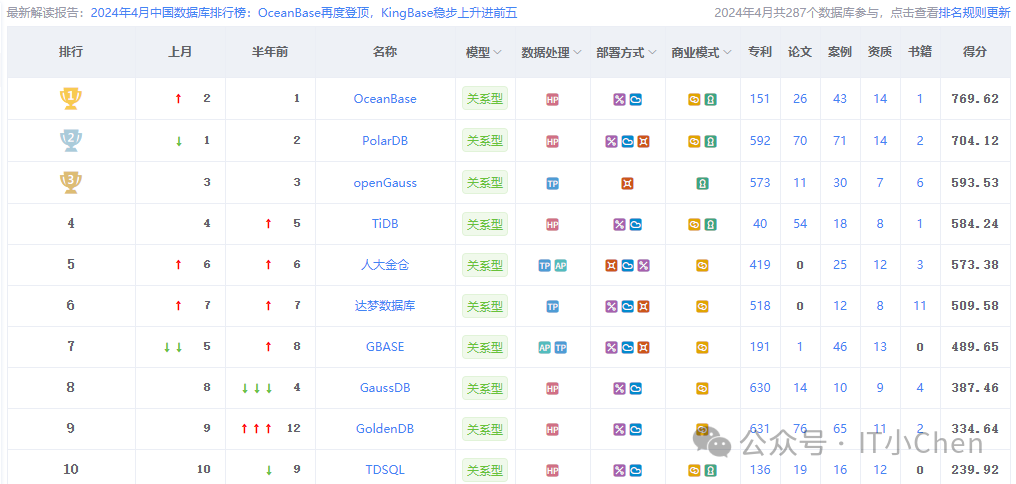
Task: Click TiDB paper count 54
Action: pyautogui.click(x=800, y=224)
